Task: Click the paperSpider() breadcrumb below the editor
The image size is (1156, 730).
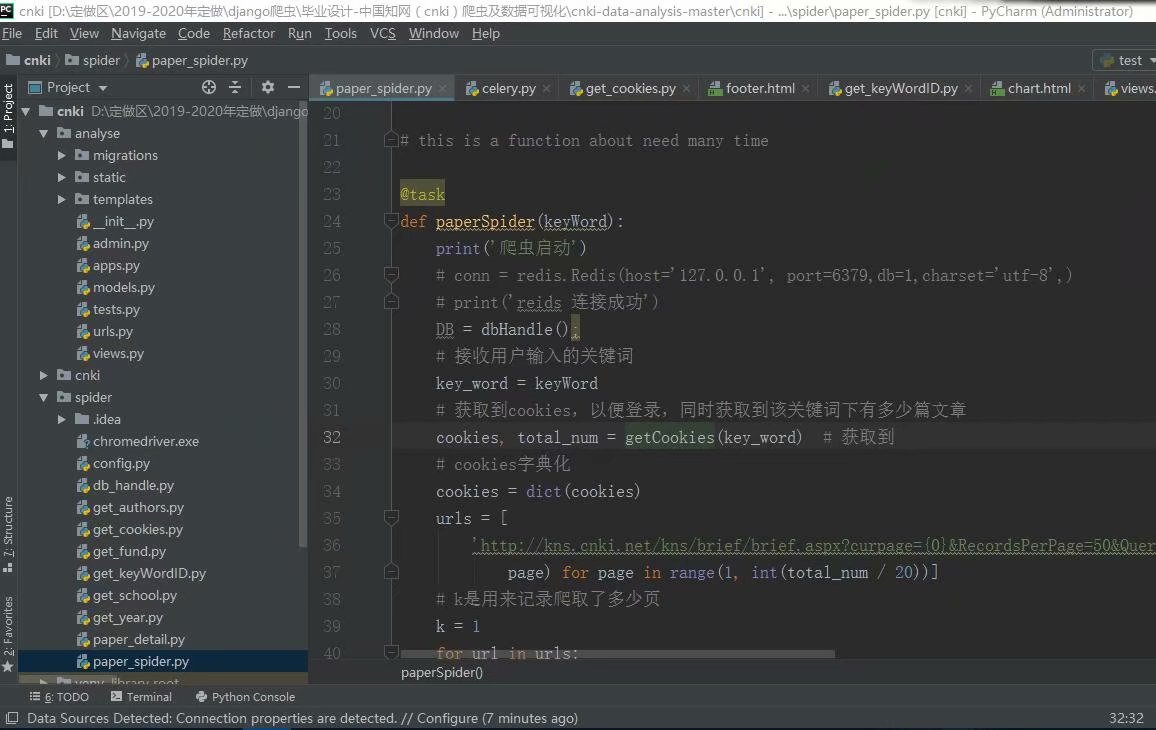Action: pyautogui.click(x=440, y=673)
